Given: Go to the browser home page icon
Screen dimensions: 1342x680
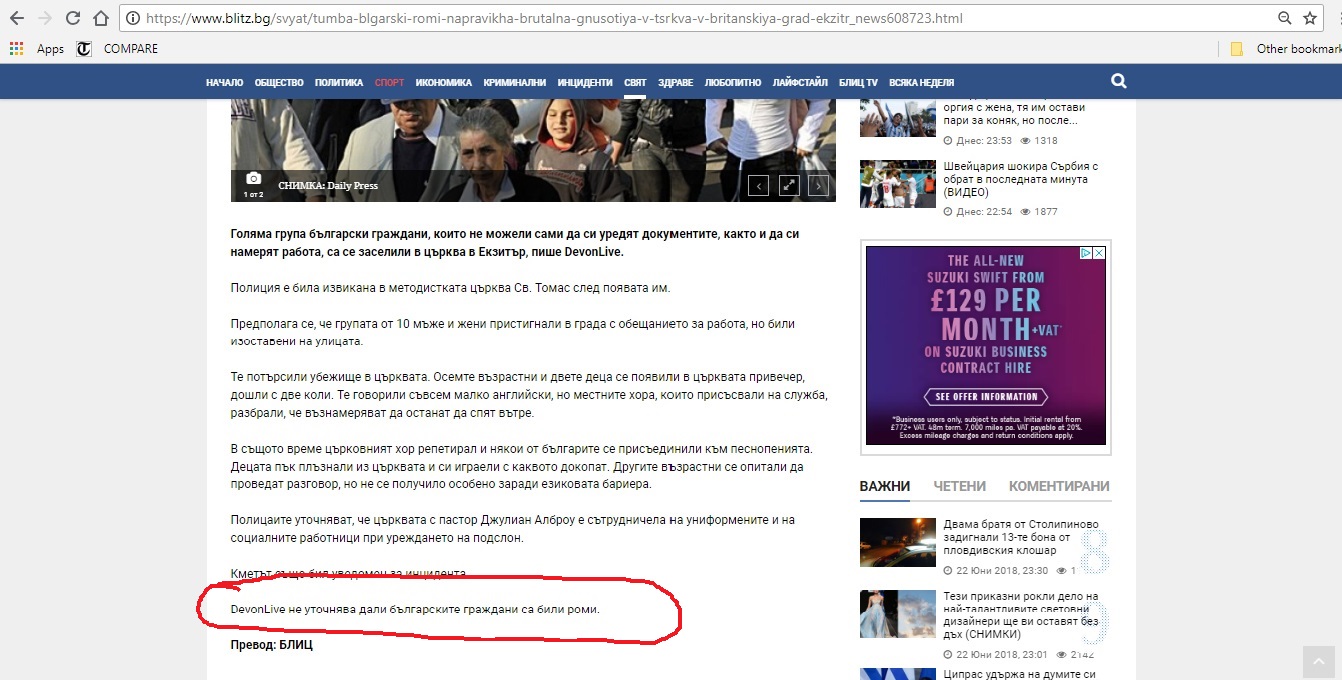Looking at the screenshot, I should tap(100, 18).
